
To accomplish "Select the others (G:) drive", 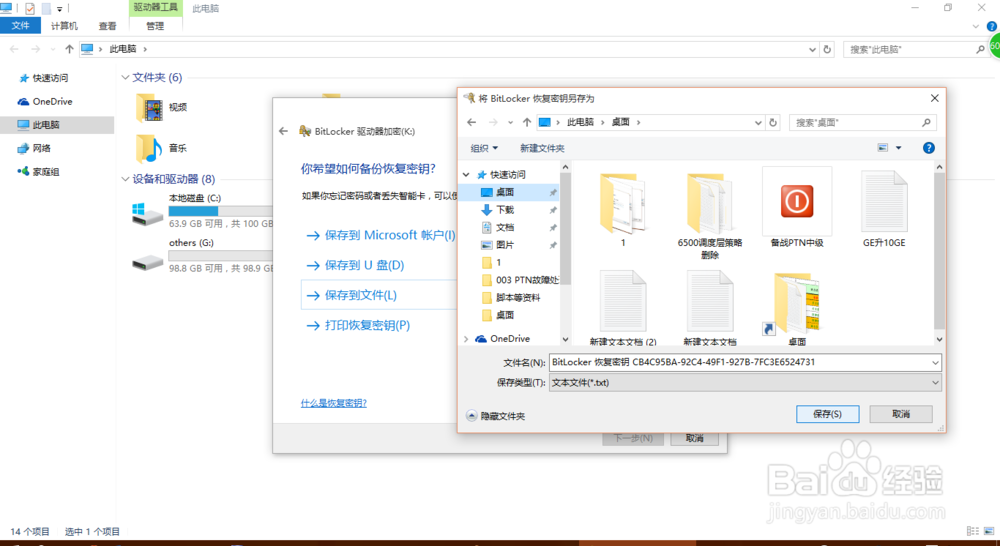I will [202, 255].
